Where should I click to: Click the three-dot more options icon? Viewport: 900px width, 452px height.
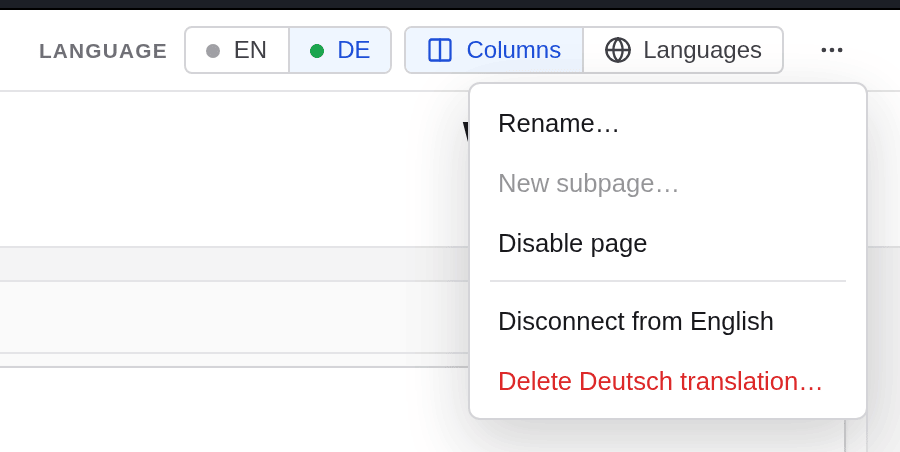click(832, 50)
